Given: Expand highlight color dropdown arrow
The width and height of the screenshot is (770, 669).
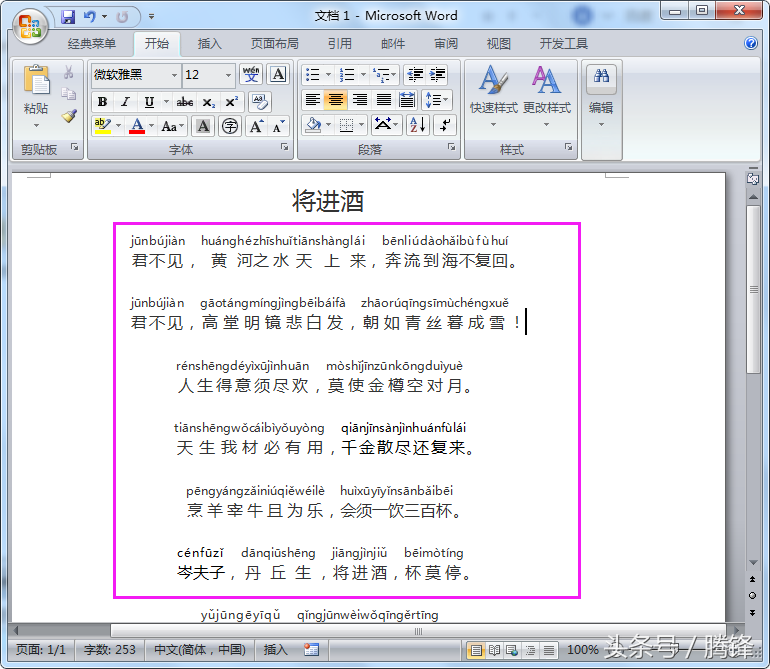Looking at the screenshot, I should click(118, 126).
